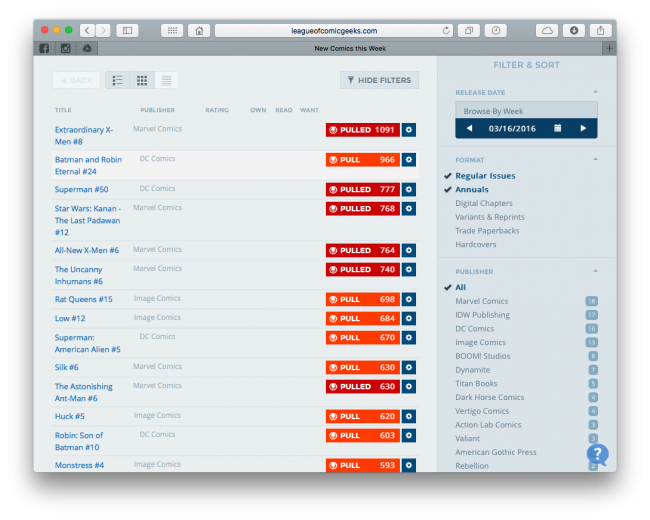Uncheck Annuals format
The height and width of the screenshot is (520, 650).
coord(472,190)
